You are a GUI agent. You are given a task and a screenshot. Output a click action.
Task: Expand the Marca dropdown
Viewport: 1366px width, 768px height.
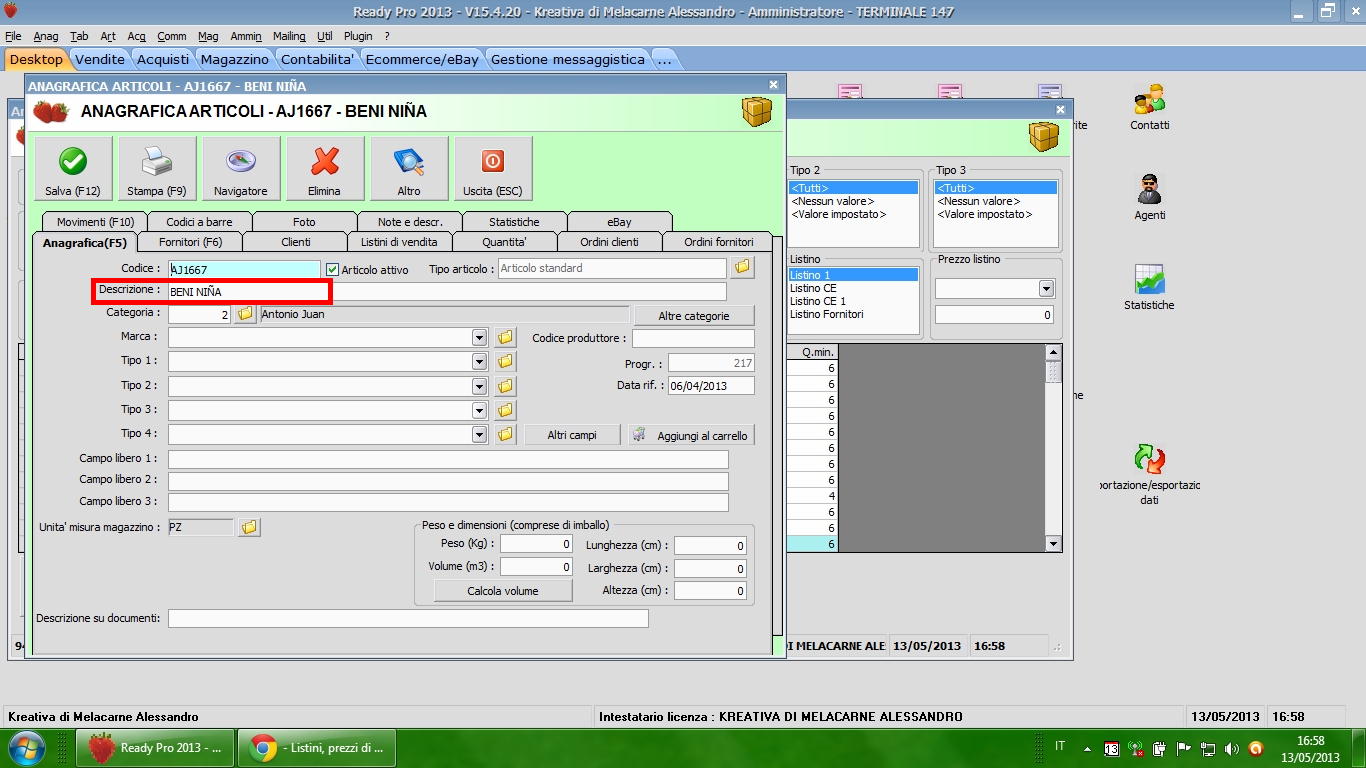(x=479, y=338)
